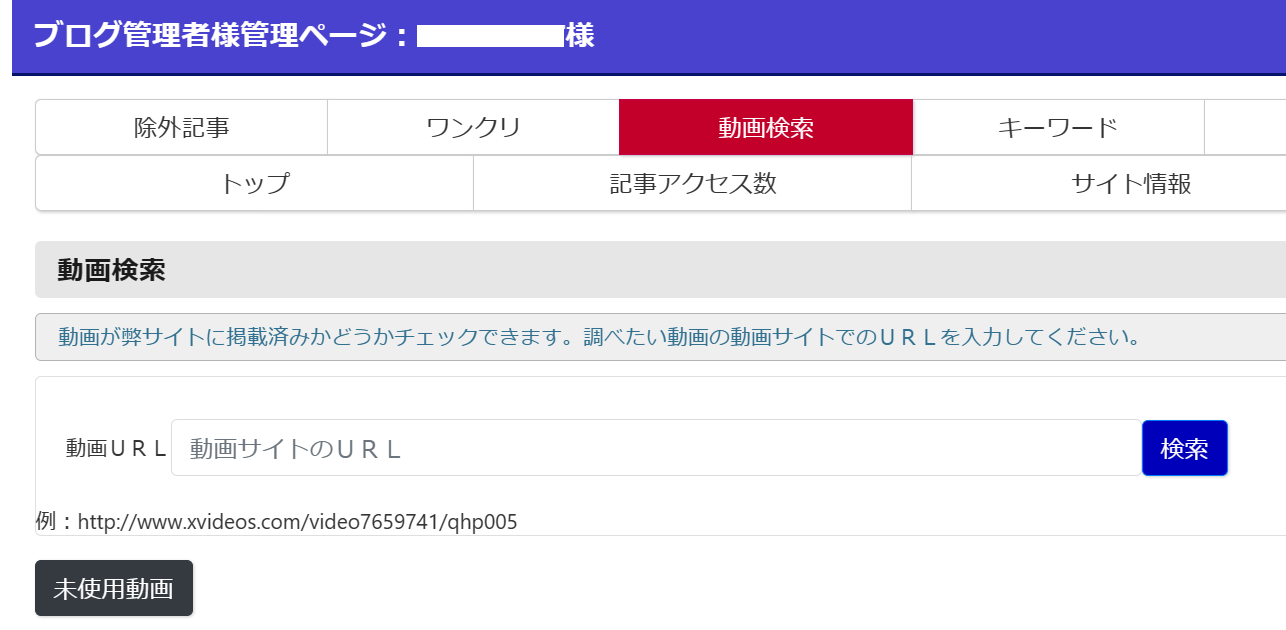Click the gray 動画検索 heading bar background
Image resolution: width=1286 pixels, height=630 pixels.
pos(700,270)
